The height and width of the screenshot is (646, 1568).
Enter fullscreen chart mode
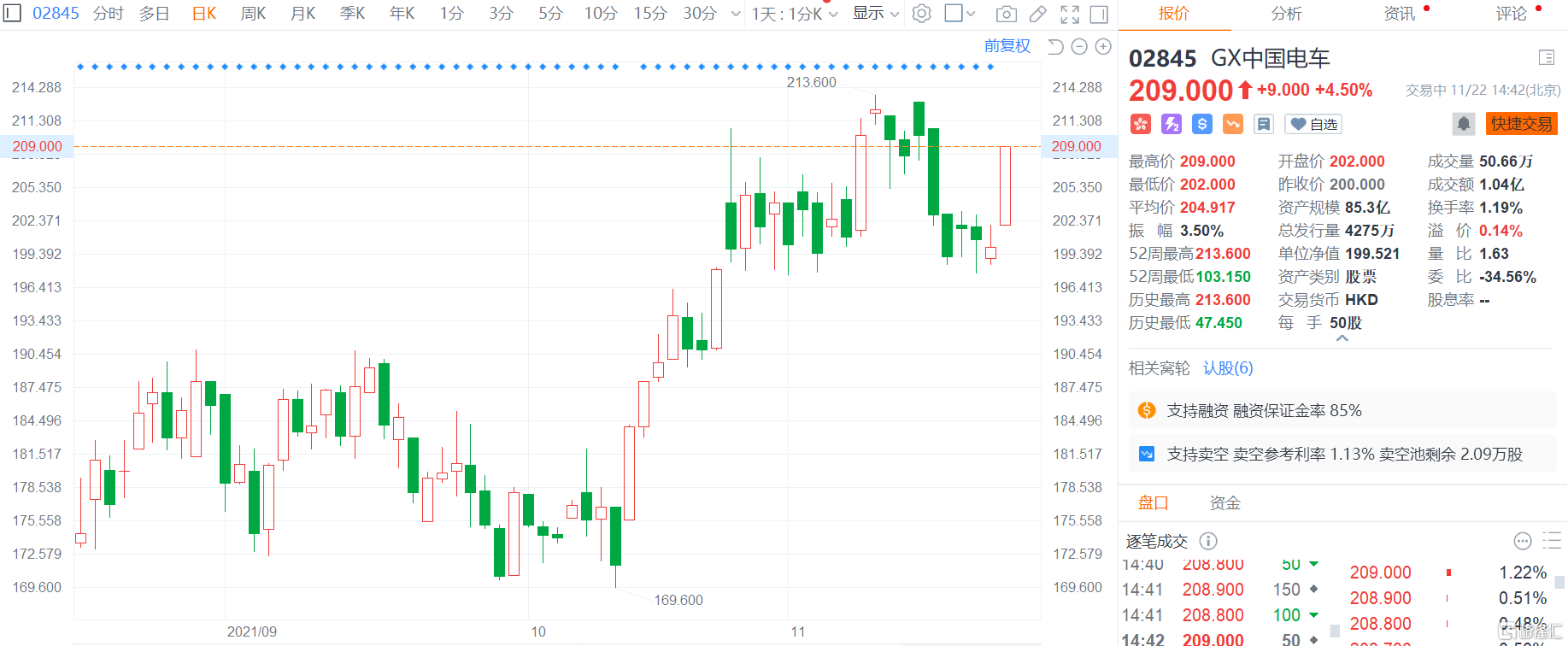tap(1069, 14)
